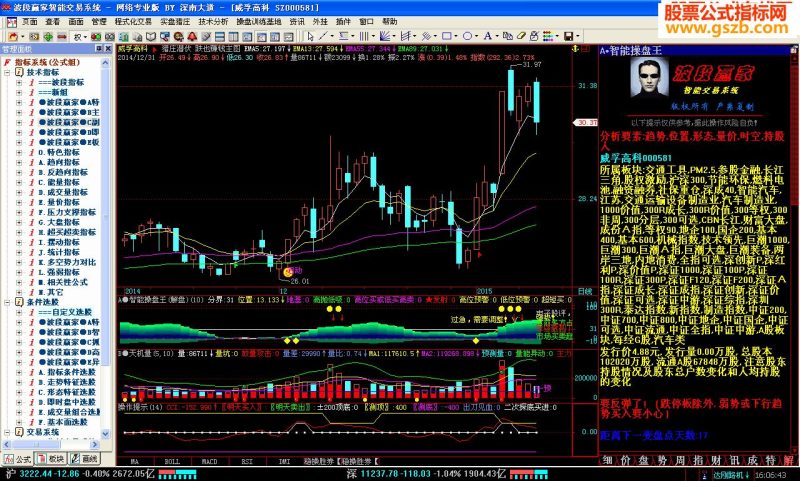Select the arrow pointer drawing tool
Screen dimensions: 800x481
click(x=310, y=36)
